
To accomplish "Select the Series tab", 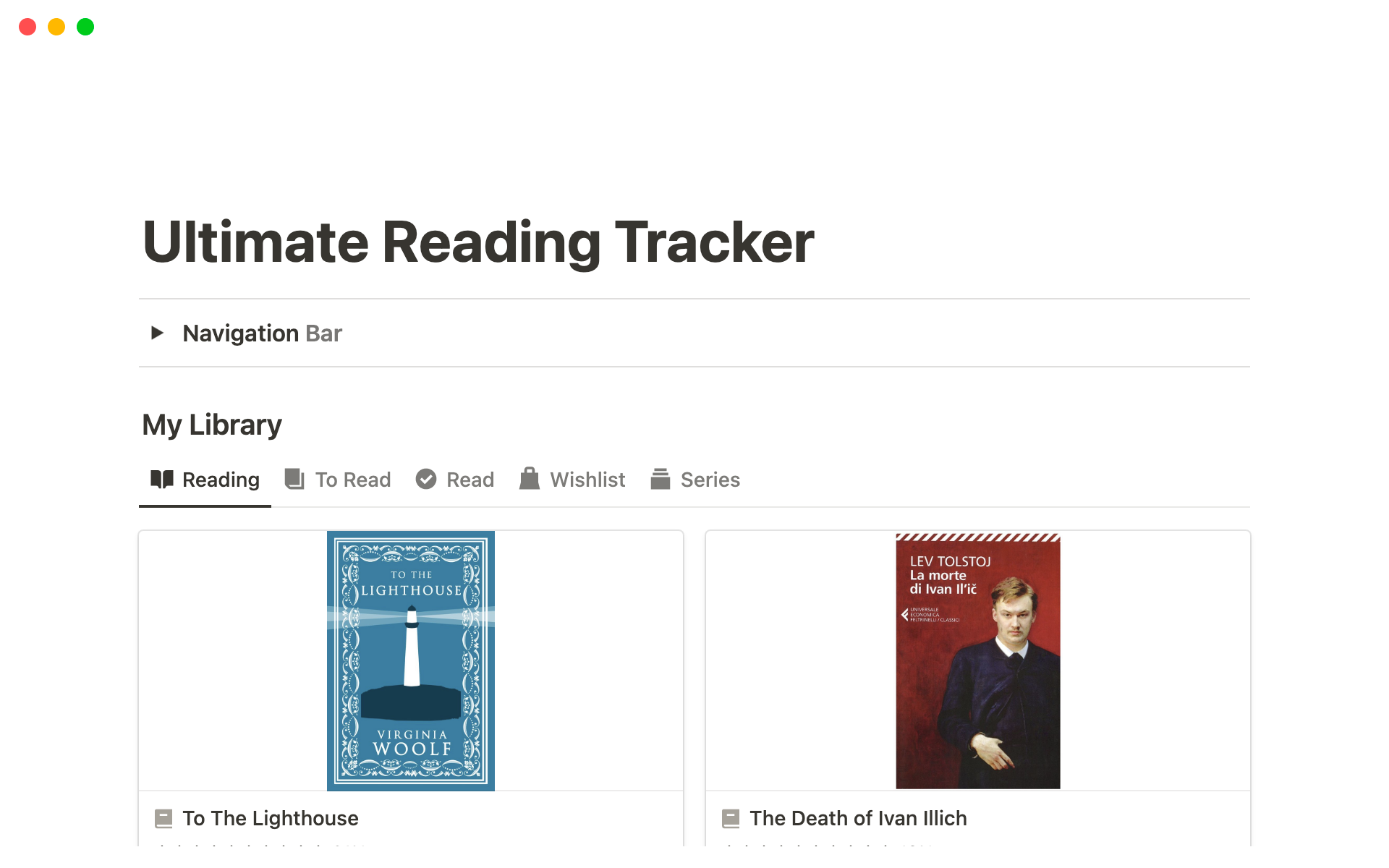I will (710, 480).
